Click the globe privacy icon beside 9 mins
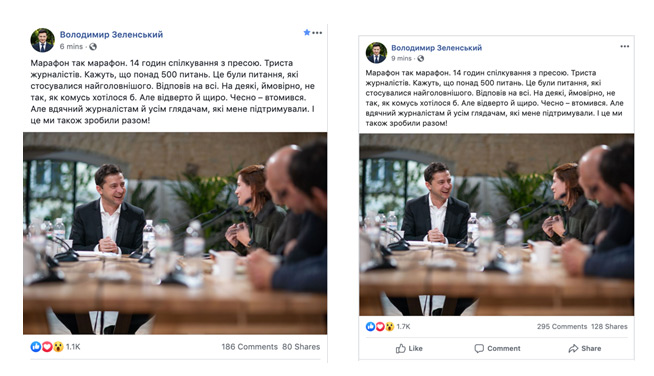This screenshot has height=376, width=654. [x=420, y=58]
